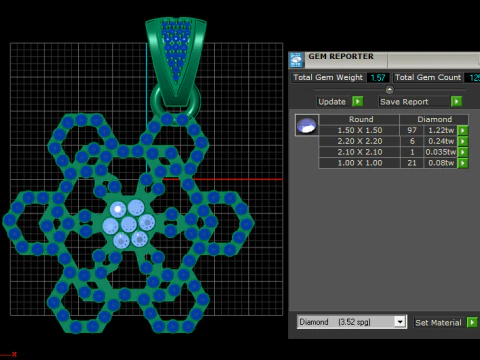Click the weight cell 0.24tw
480x360 pixels.
pos(441,141)
